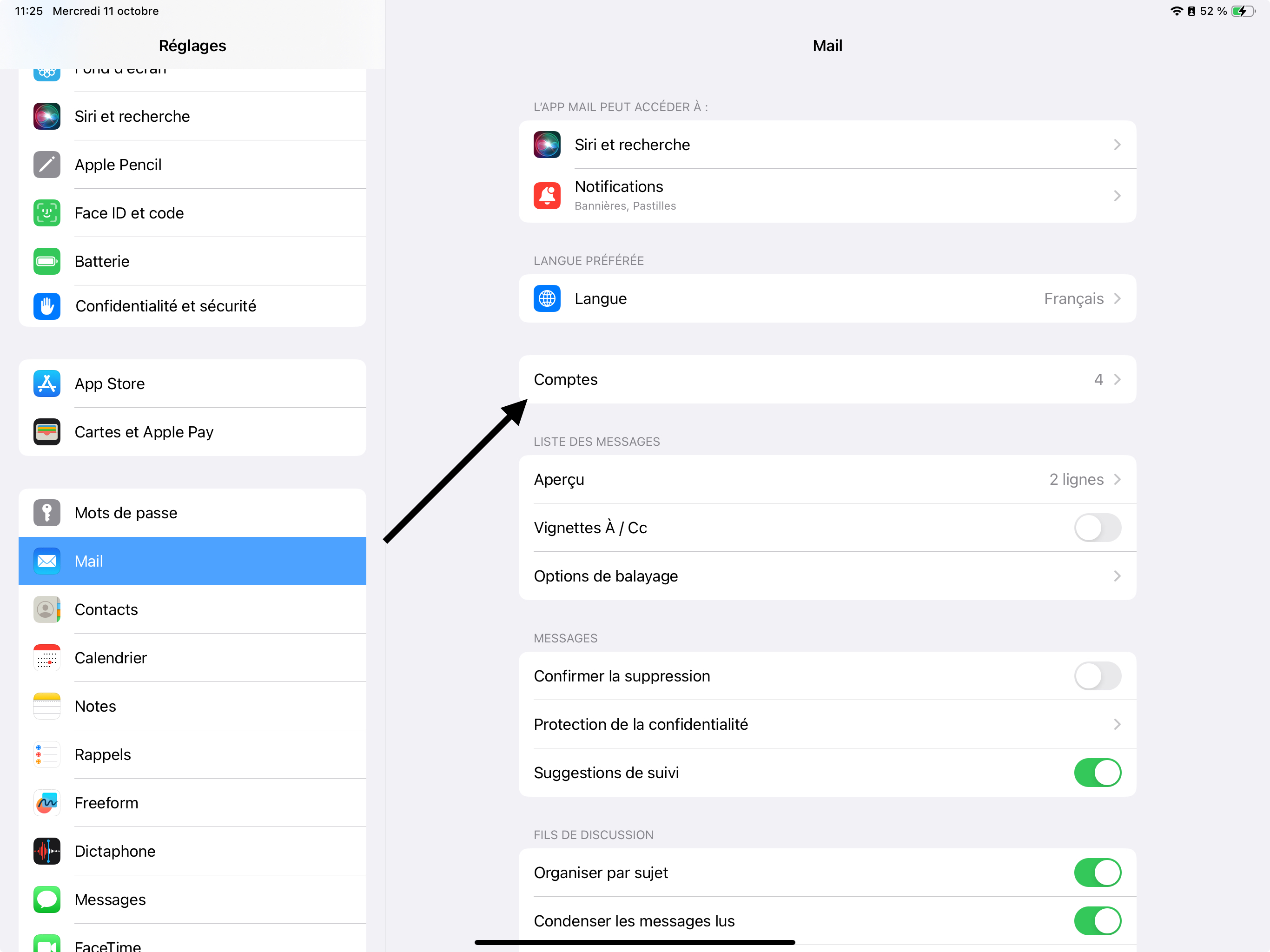Viewport: 1270px width, 952px height.
Task: Select Rappels in settings sidebar
Action: [x=192, y=754]
